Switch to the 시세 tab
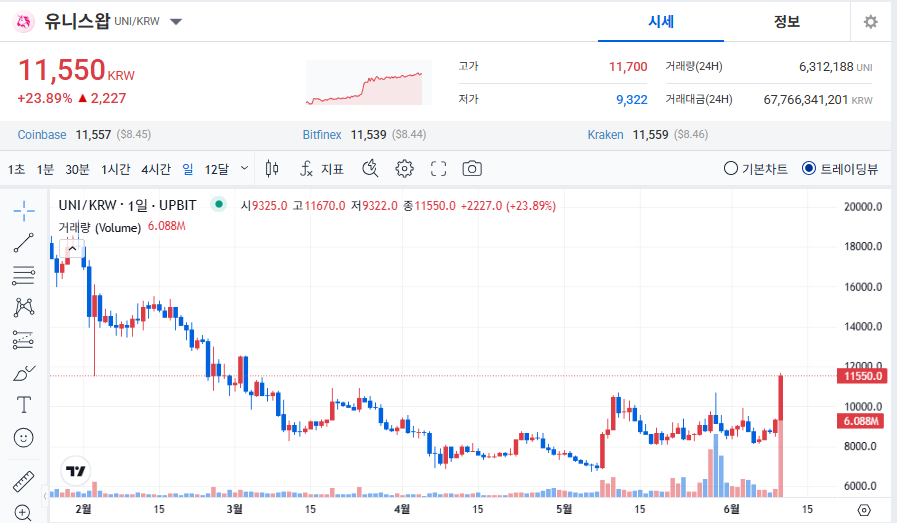897x523 pixels. pos(661,22)
